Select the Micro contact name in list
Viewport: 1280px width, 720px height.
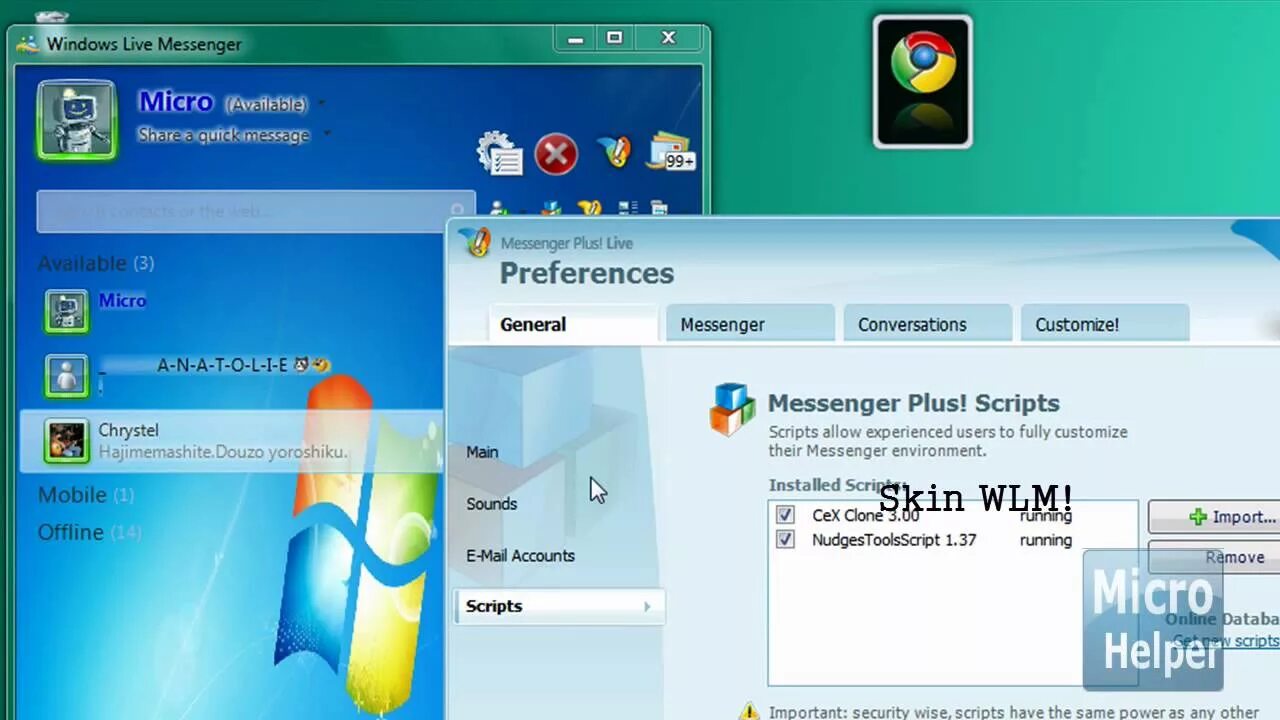click(x=122, y=301)
